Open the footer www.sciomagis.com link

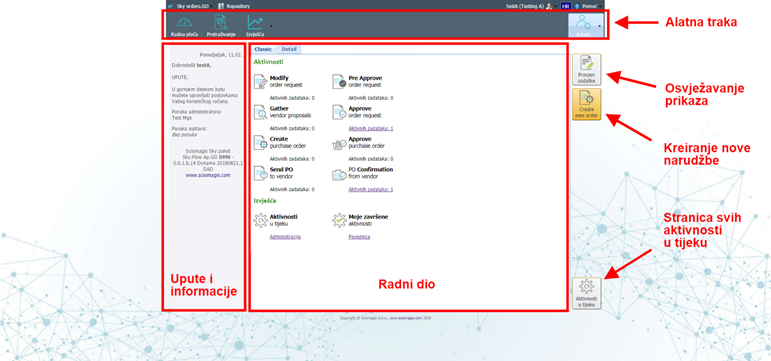click(406, 318)
